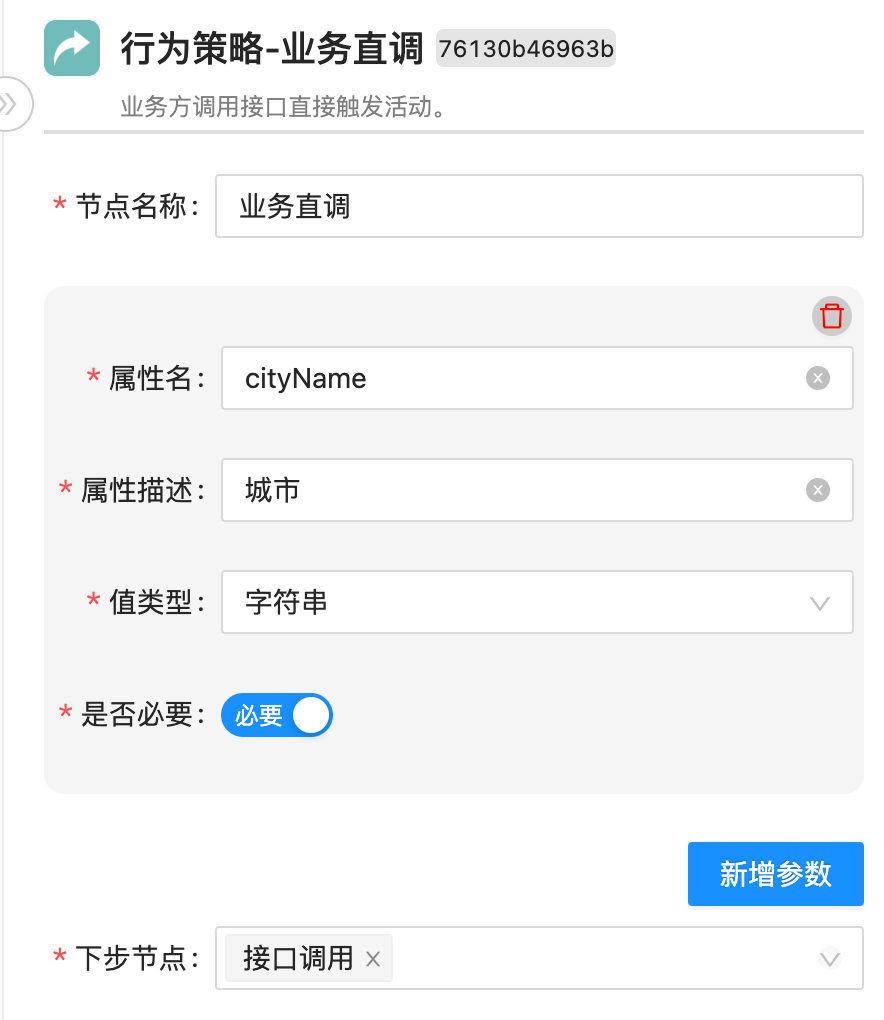The image size is (884, 1020).
Task: Collapse panel using double chevron icon
Action: (9, 104)
